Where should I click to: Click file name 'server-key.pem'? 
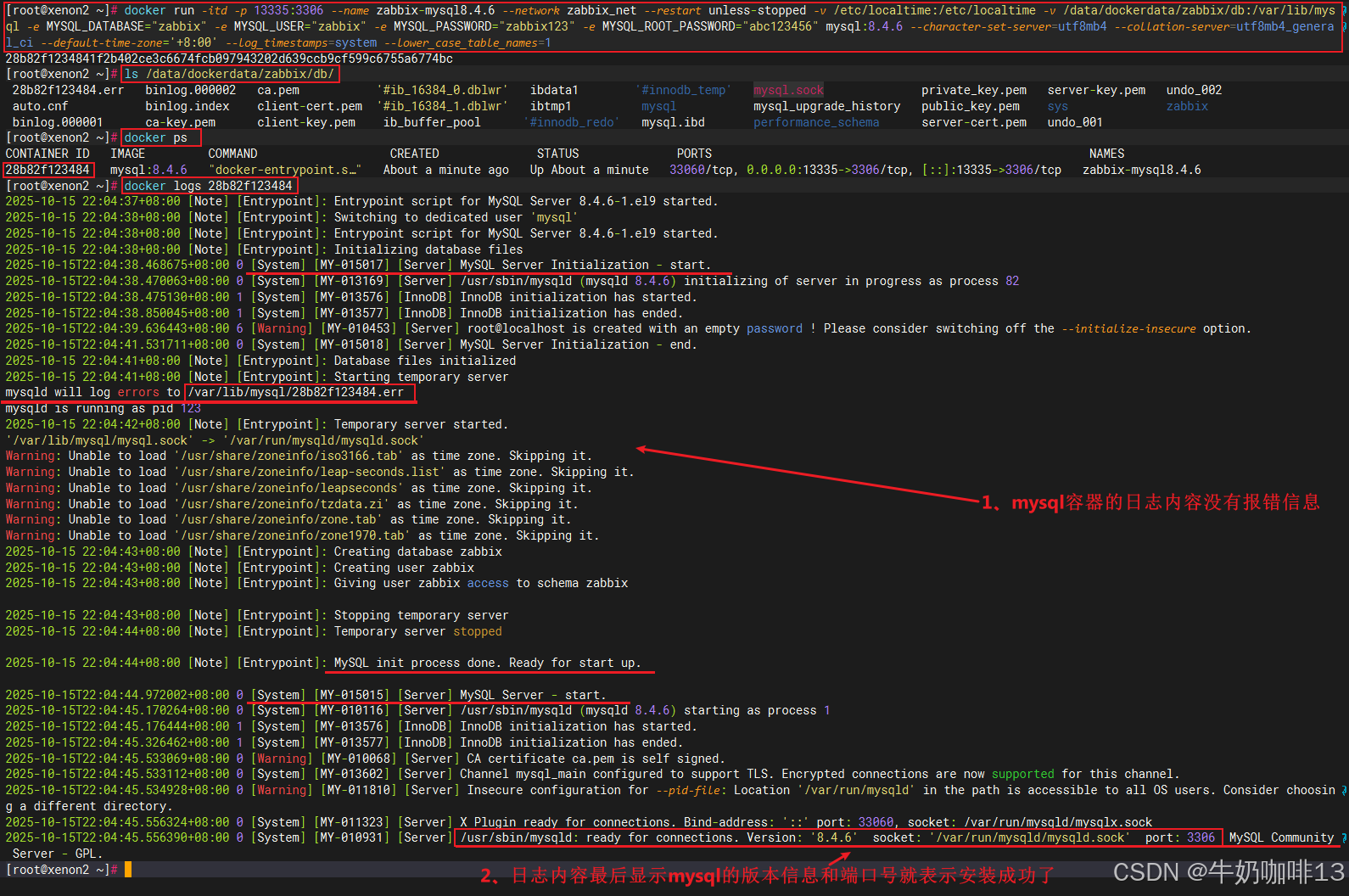click(x=1096, y=90)
